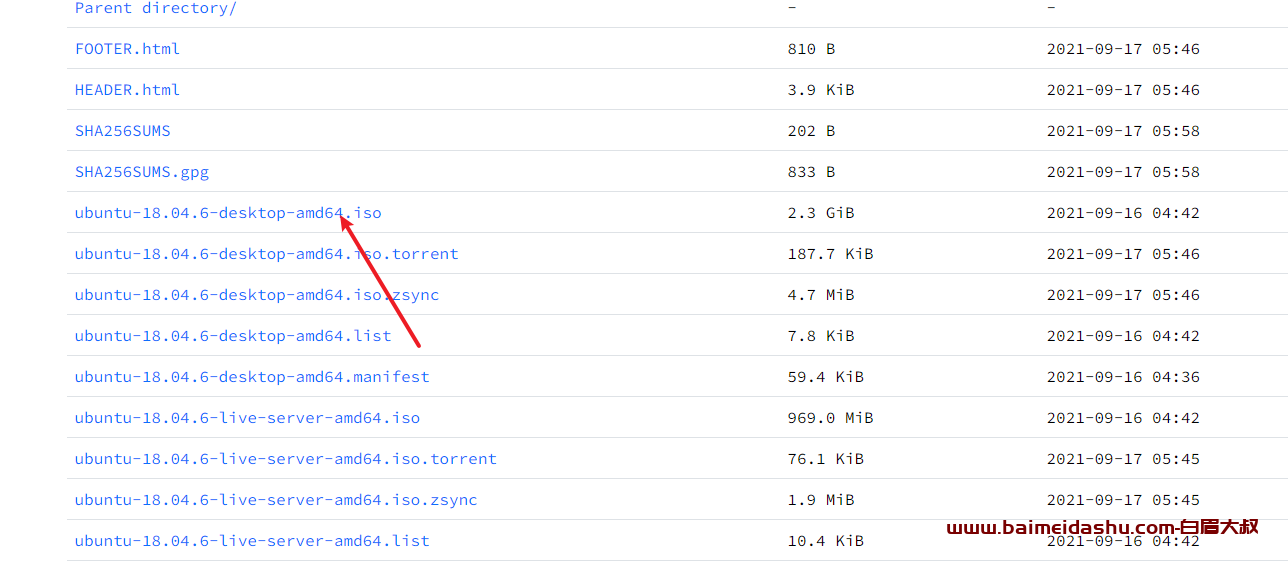Click the 76.1 KiB size value

pyautogui.click(x=826, y=459)
